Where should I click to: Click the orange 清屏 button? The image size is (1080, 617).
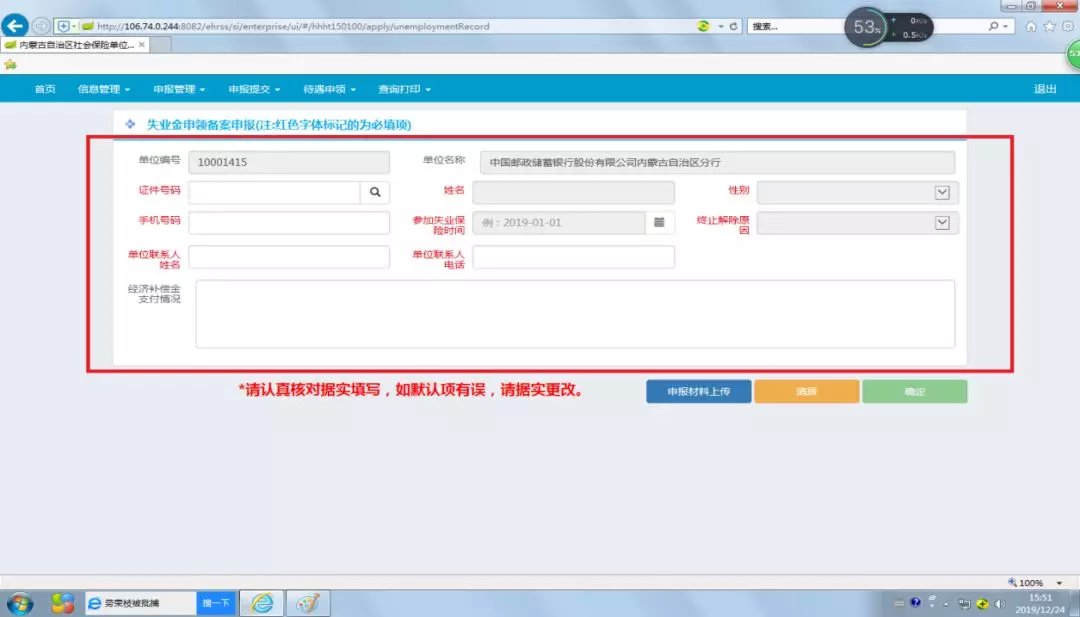(x=806, y=391)
